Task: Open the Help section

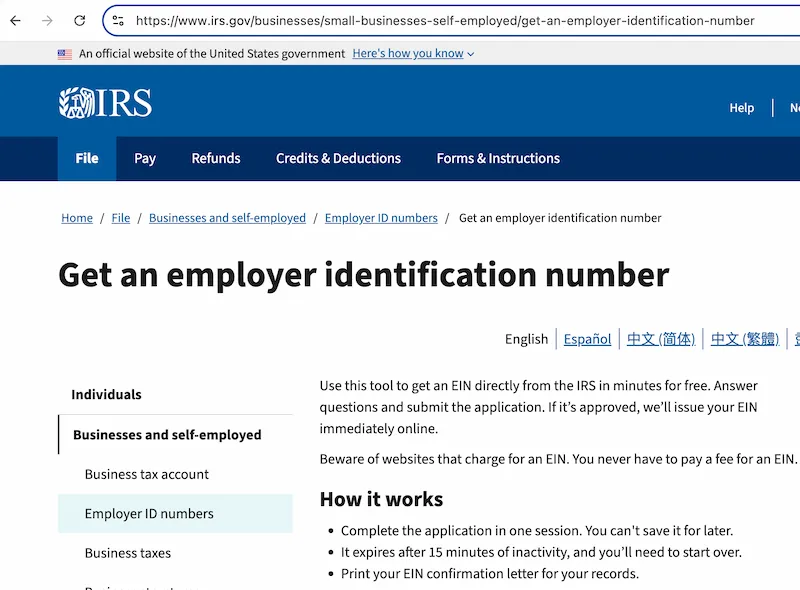Action: 741,107
